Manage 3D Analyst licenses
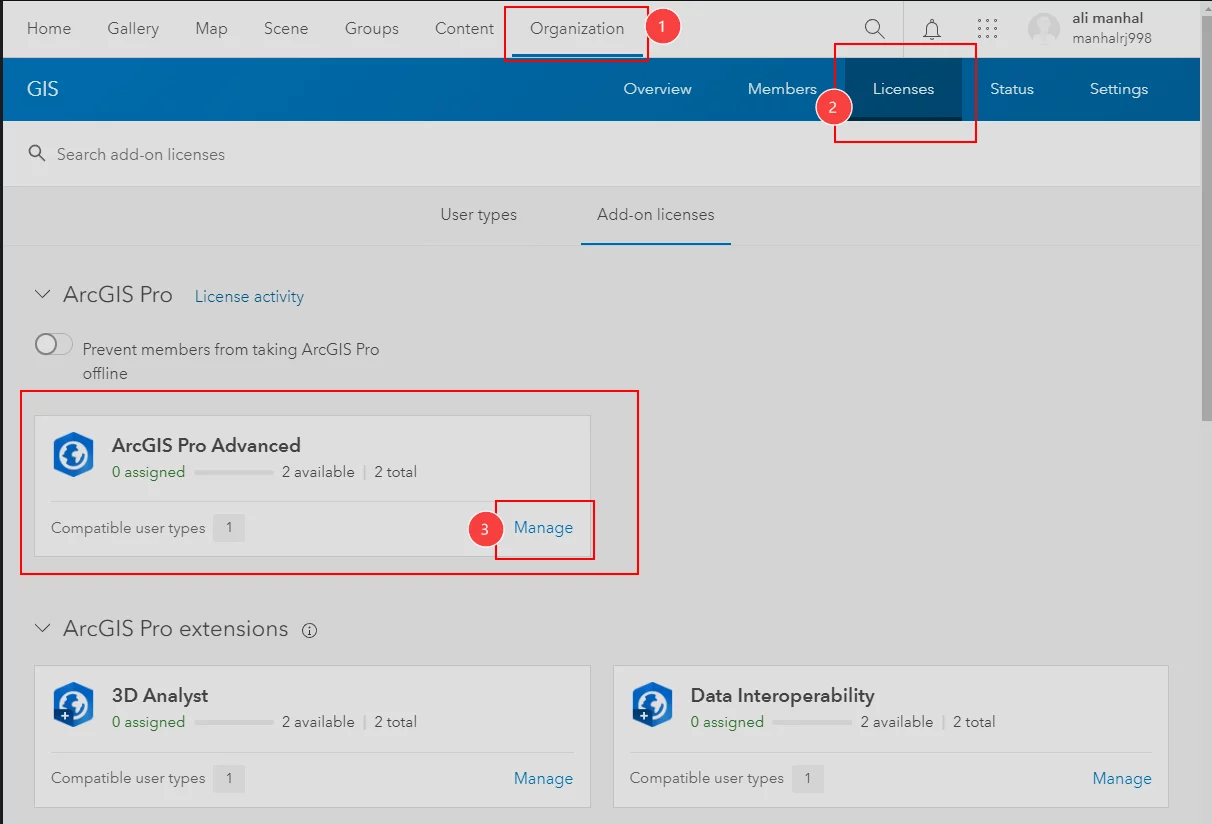The height and width of the screenshot is (824, 1212). click(x=544, y=778)
